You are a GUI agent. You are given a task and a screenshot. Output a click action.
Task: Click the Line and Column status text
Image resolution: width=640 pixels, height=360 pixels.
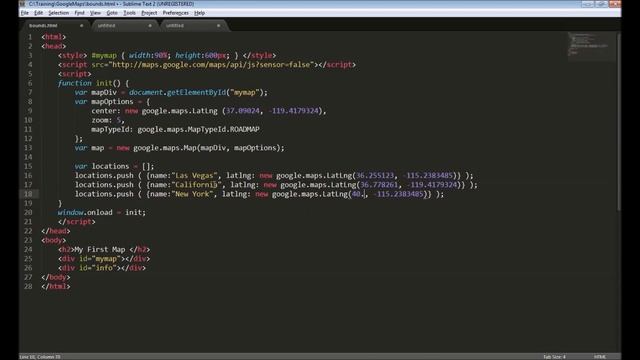tap(40, 357)
